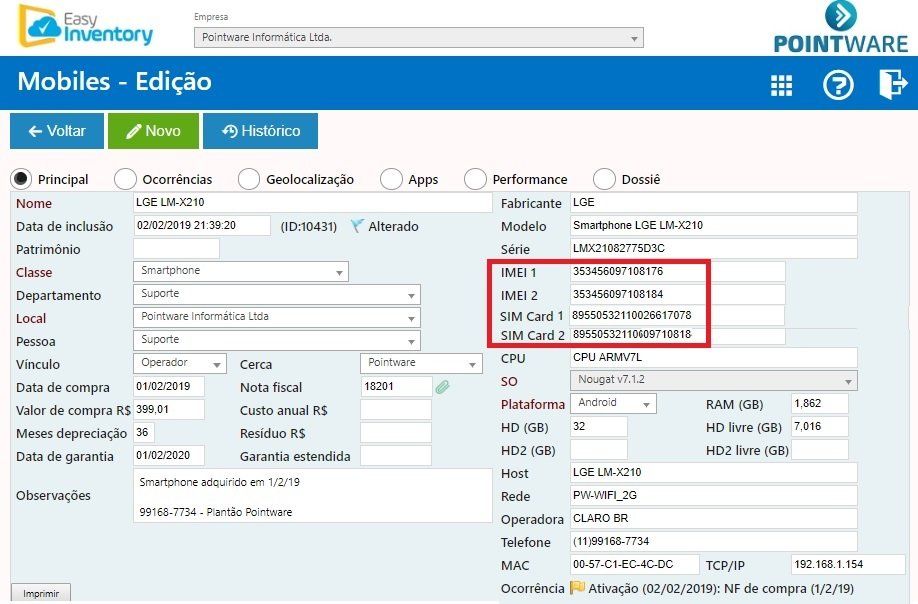Click the Operadora CLARO BR field

[714, 519]
